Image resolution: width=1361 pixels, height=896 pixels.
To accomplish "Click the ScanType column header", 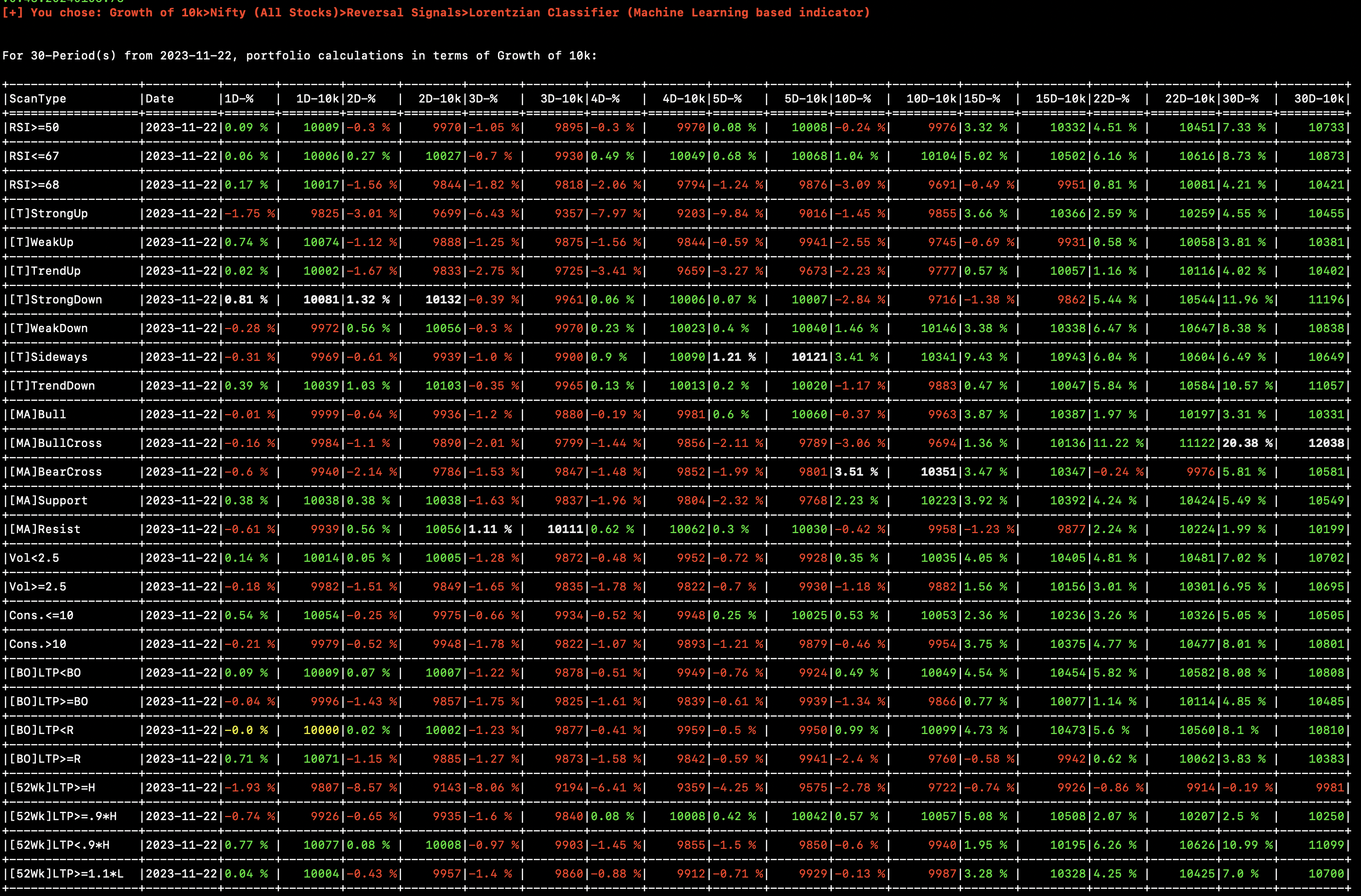I will pos(38,98).
